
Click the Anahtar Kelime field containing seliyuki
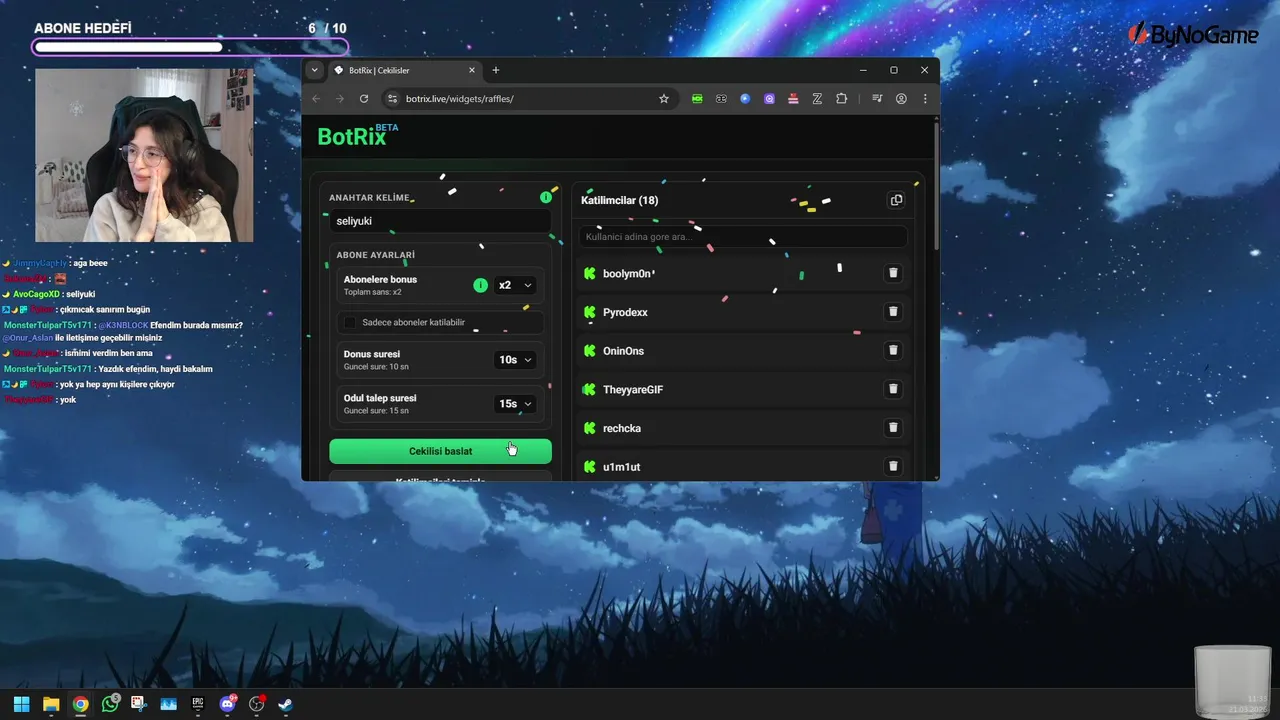tap(440, 221)
